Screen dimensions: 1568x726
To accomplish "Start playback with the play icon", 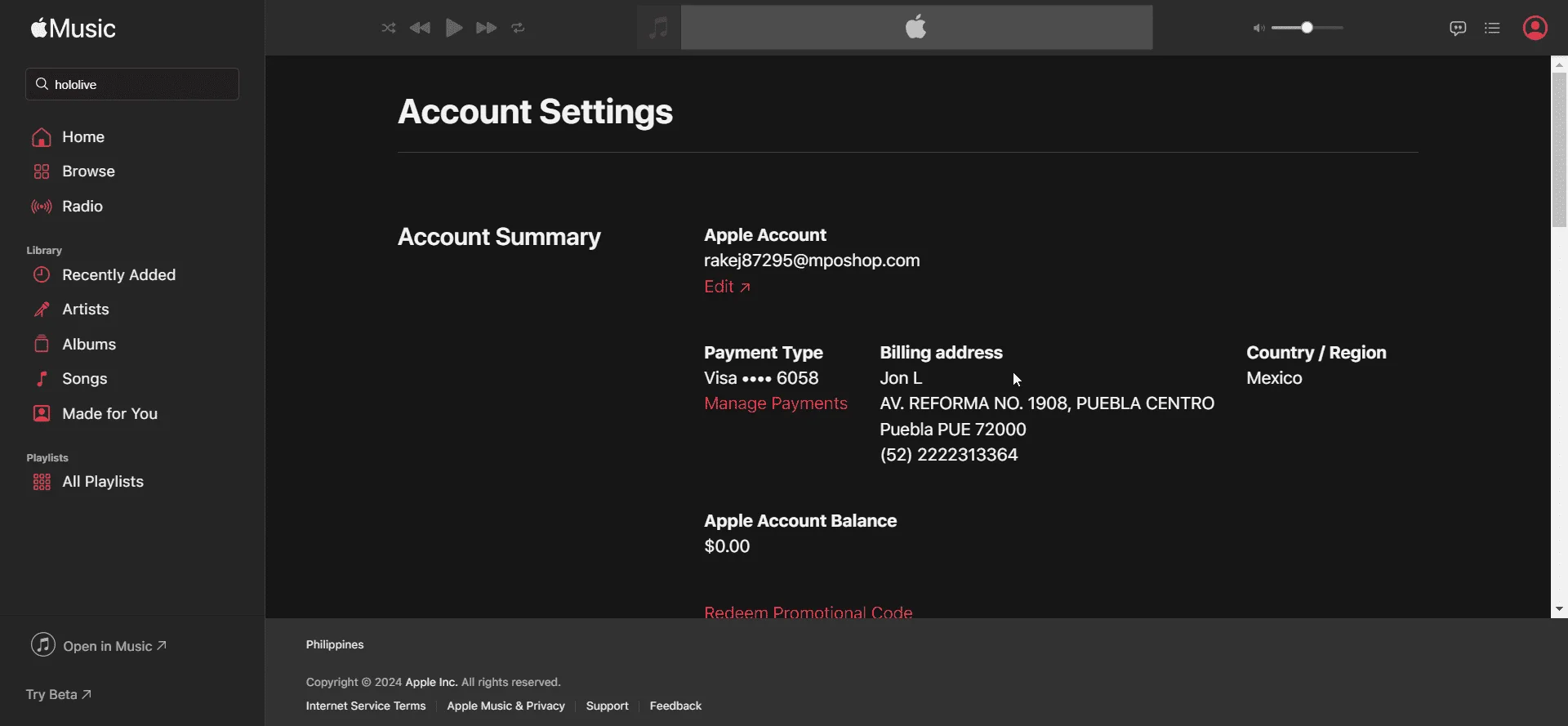I will coord(454,28).
